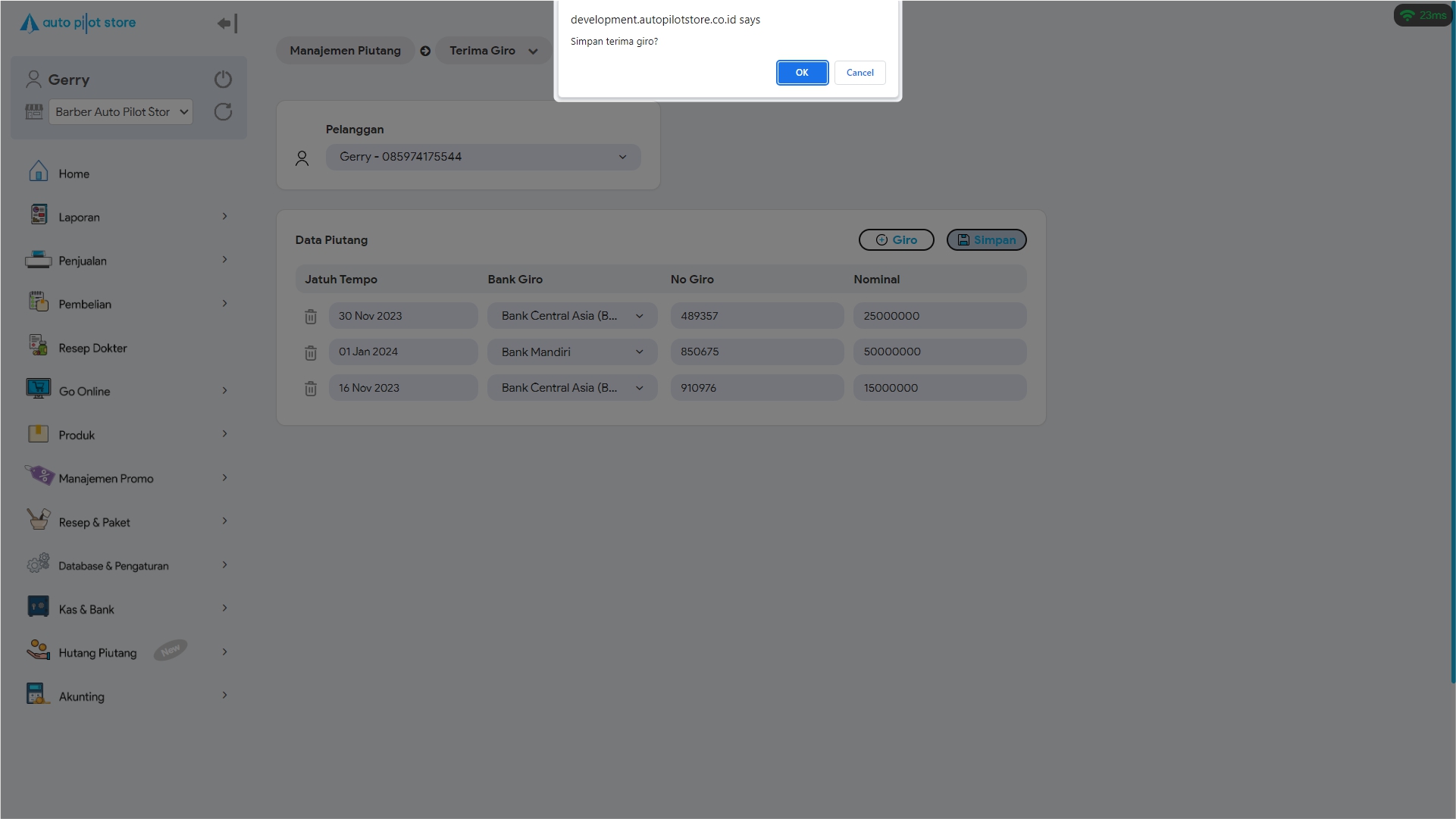Viewport: 1456px width, 819px height.
Task: Open the Pelanggan customer dropdown
Action: tap(483, 157)
